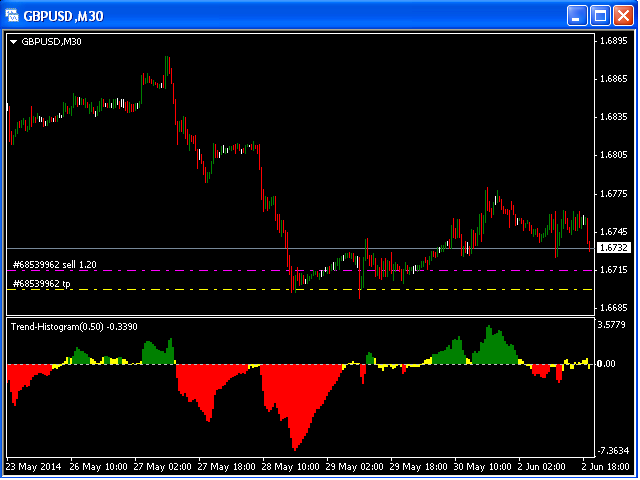Click price scale value 1.6715
640x480 pixels.
(614, 270)
